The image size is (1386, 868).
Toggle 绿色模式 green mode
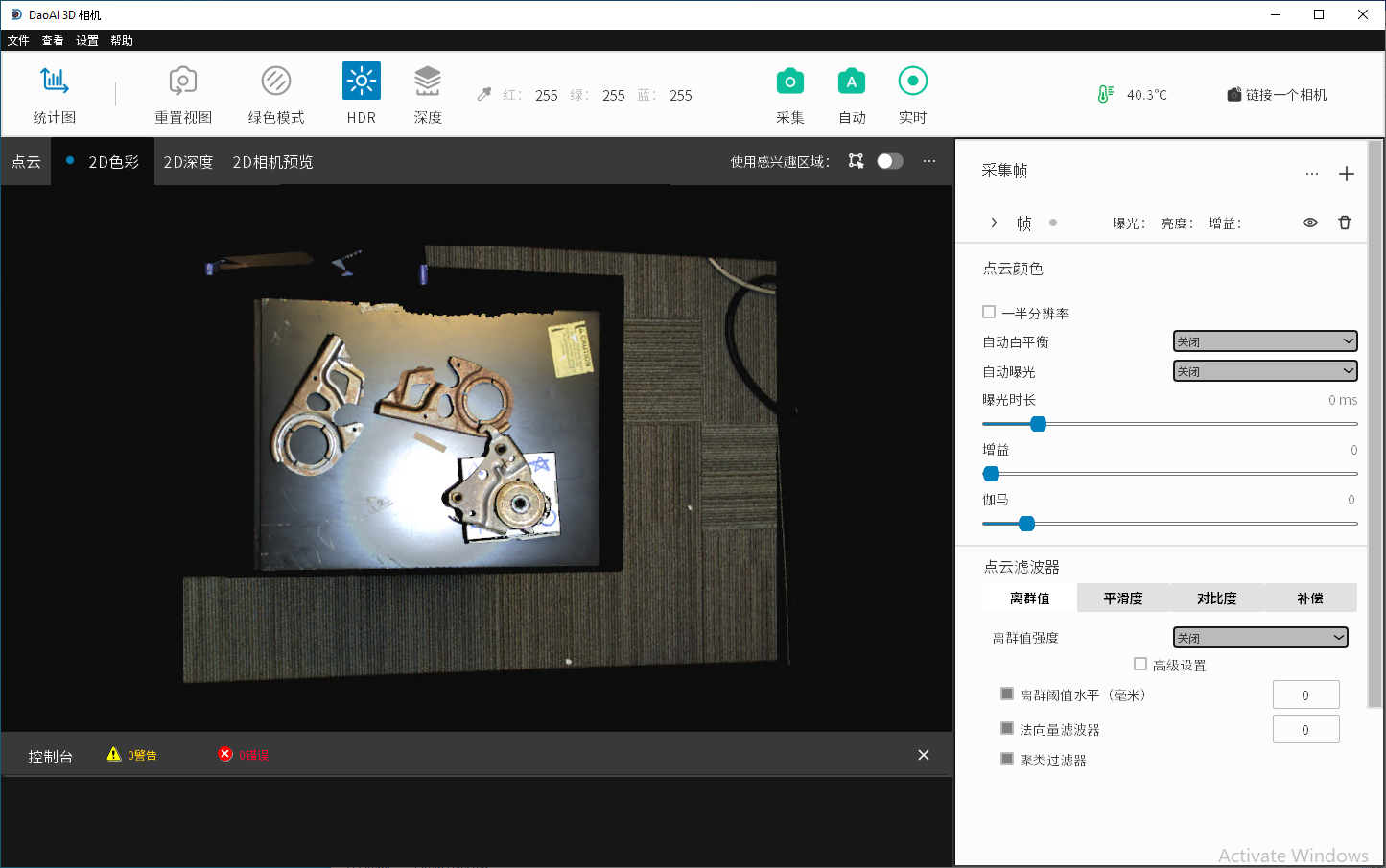[x=276, y=94]
